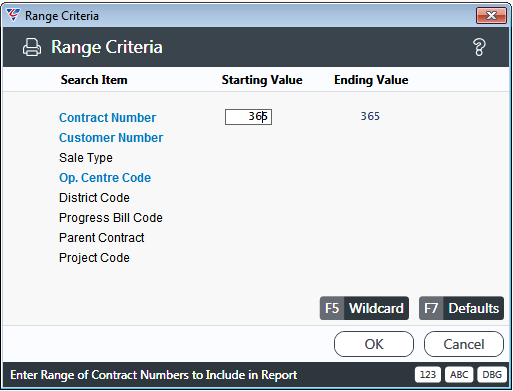
Task: Click the District Code row label
Action: (x=94, y=198)
